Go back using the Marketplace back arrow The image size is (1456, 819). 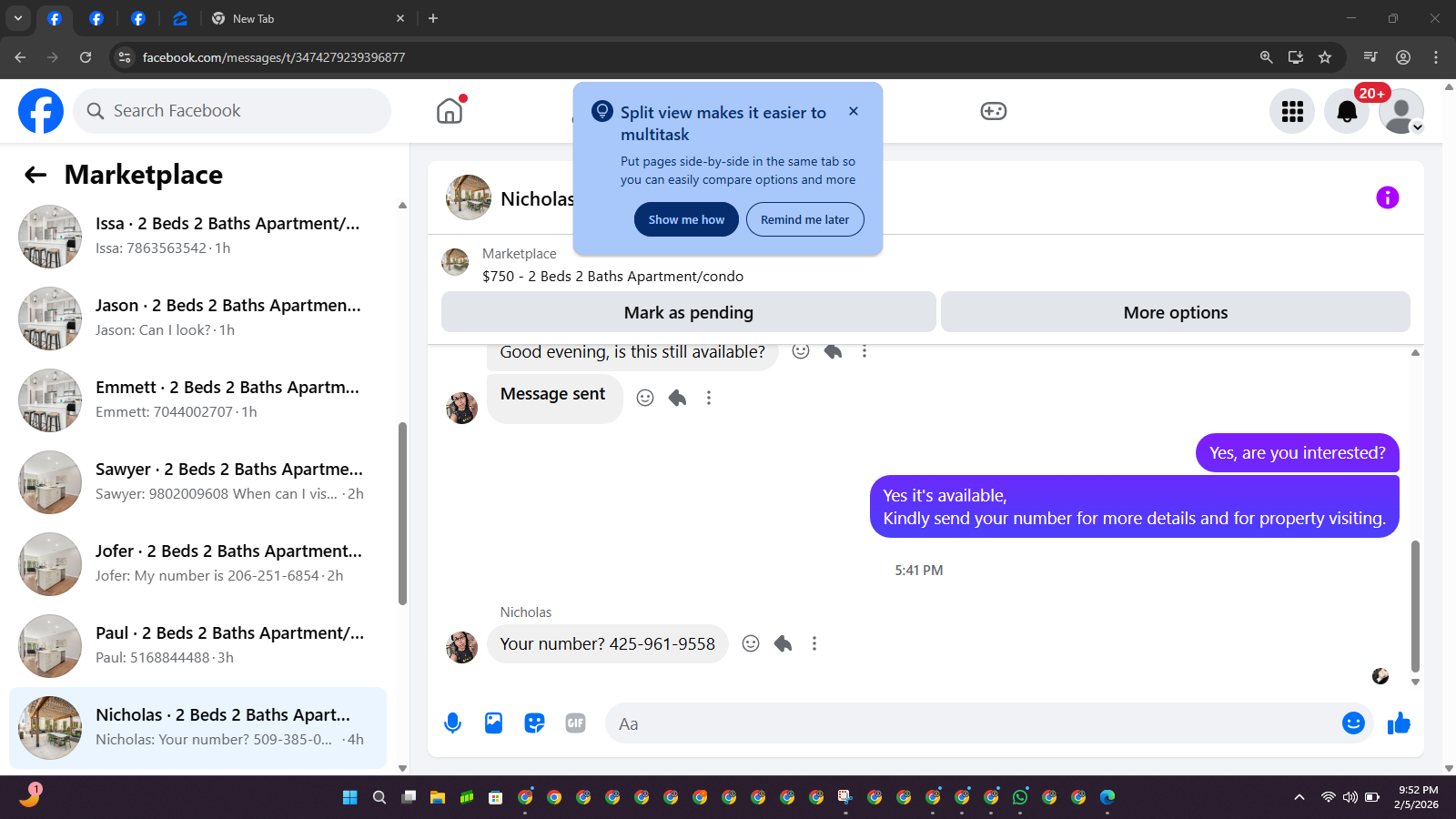coord(35,175)
